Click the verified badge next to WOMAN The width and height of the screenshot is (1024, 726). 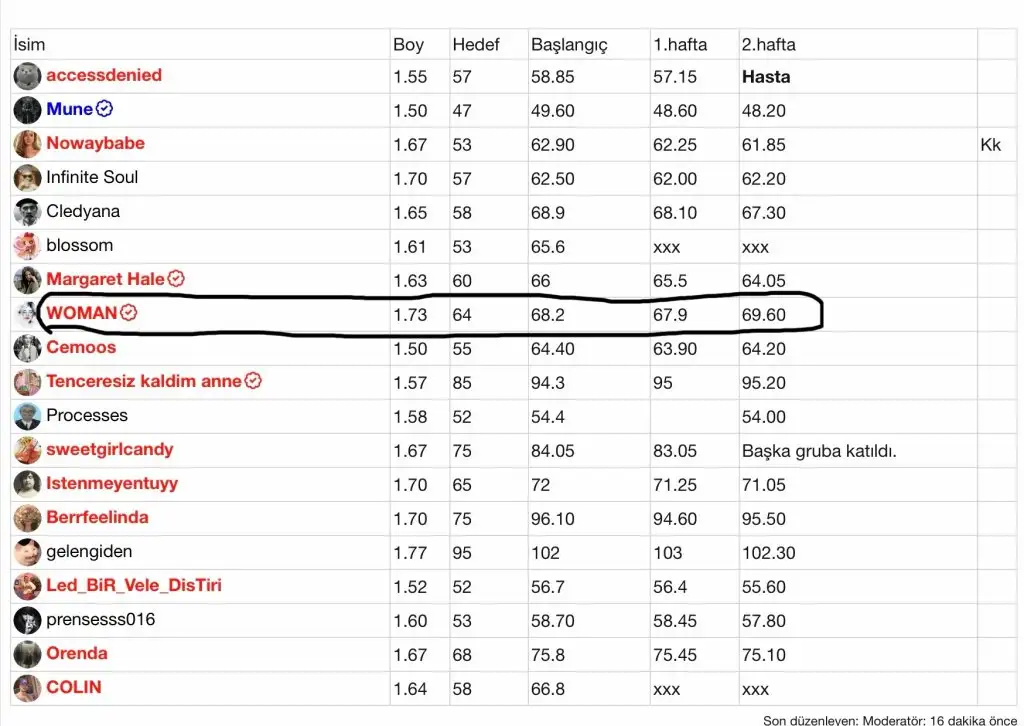pyautogui.click(x=128, y=313)
